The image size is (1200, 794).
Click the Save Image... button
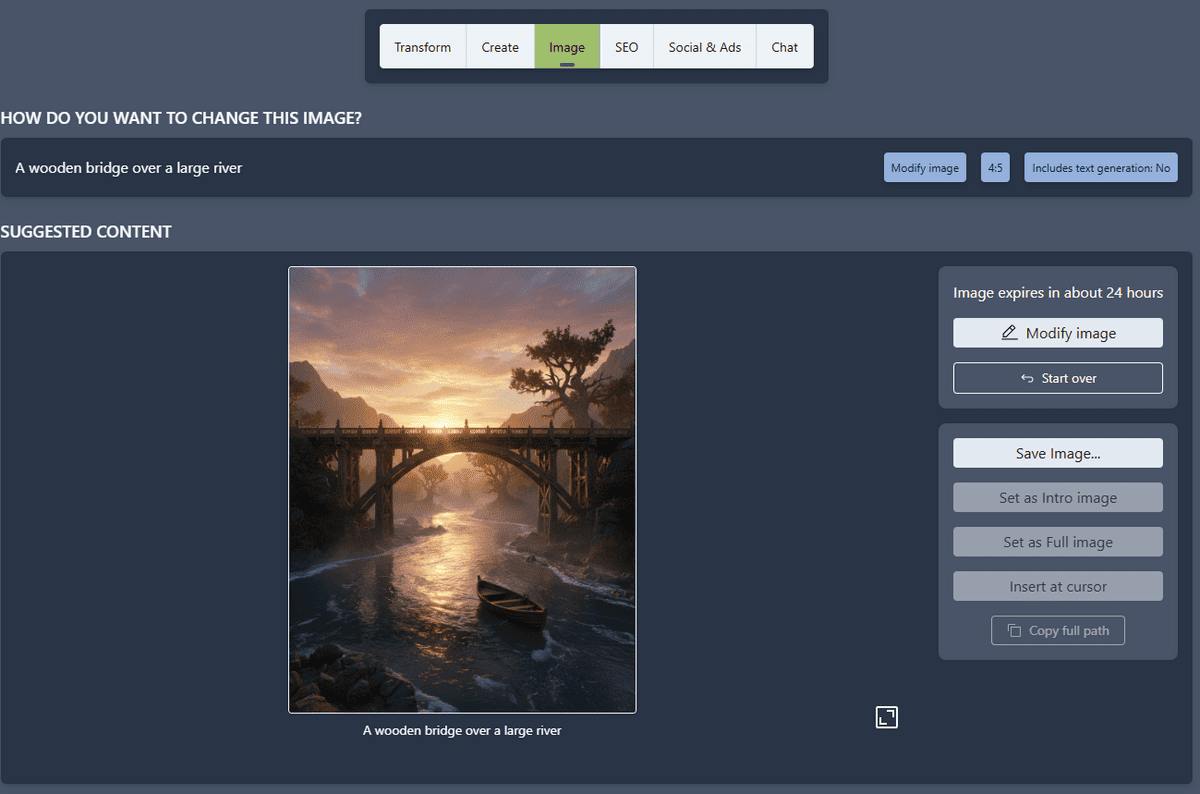click(x=1057, y=453)
